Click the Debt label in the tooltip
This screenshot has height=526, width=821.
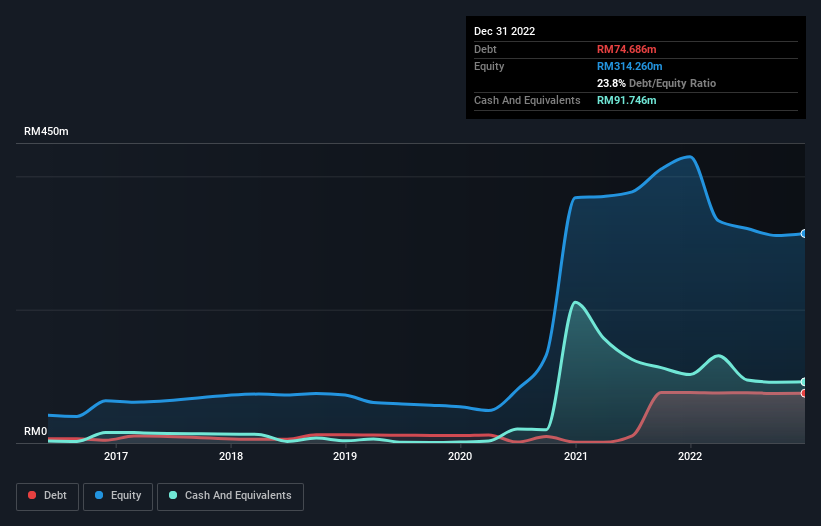pyautogui.click(x=485, y=49)
